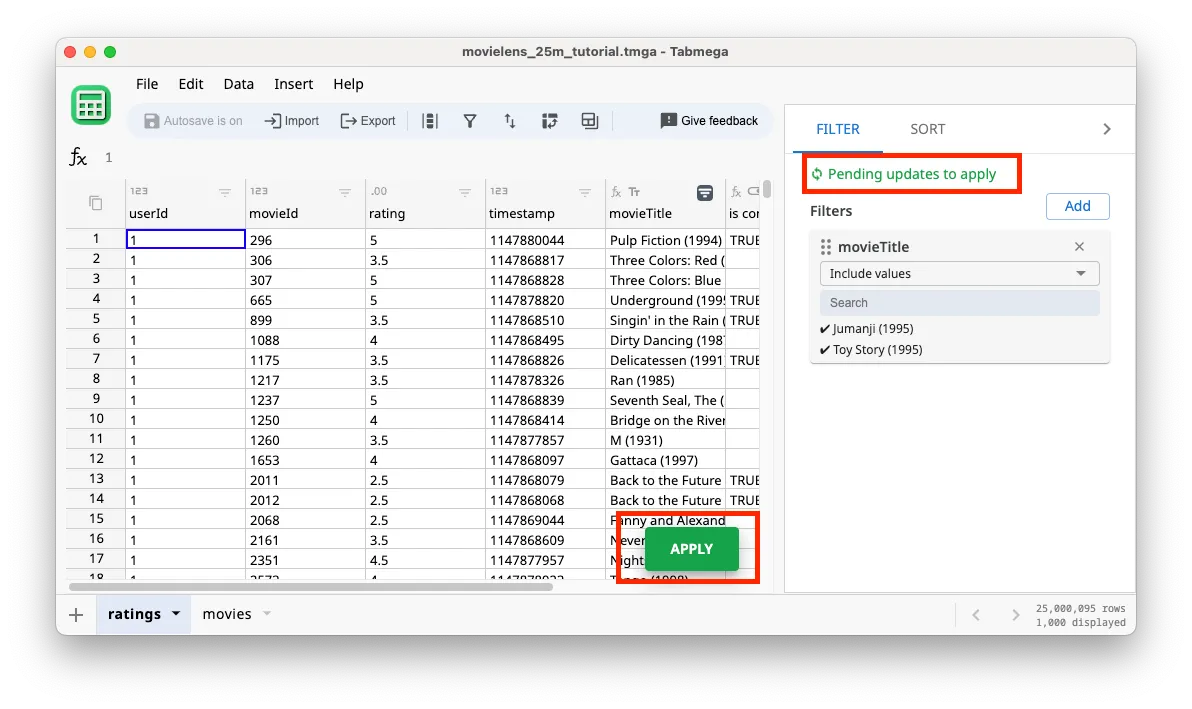Collapse the right panel using the chevron

[x=1106, y=128]
